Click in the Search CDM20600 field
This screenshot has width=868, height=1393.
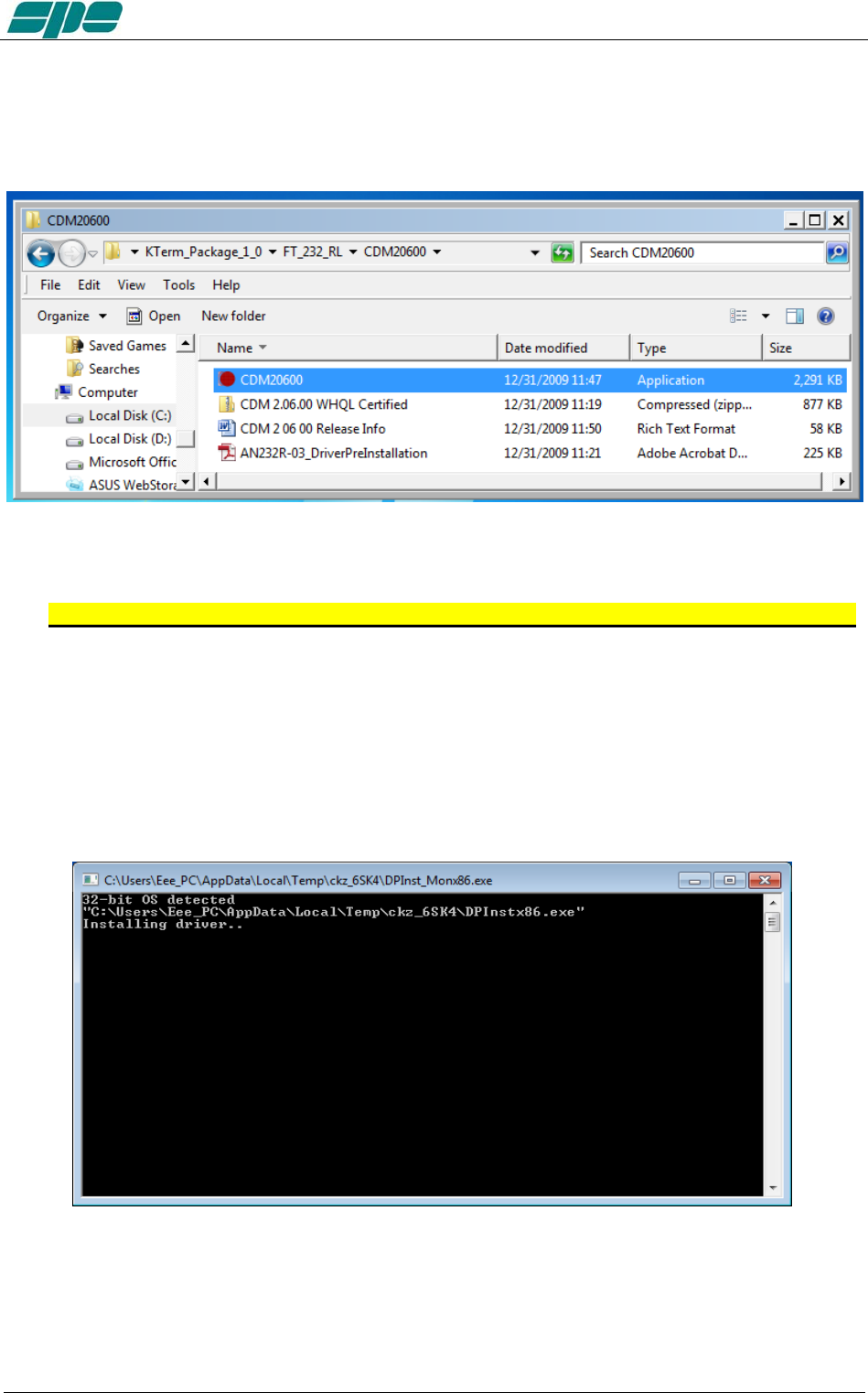(702, 252)
